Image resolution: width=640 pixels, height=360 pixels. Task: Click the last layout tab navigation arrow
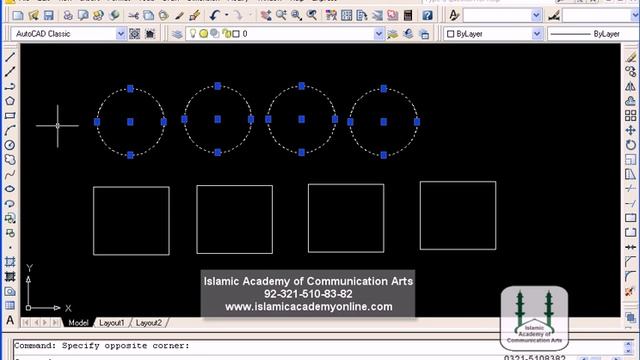tap(55, 323)
